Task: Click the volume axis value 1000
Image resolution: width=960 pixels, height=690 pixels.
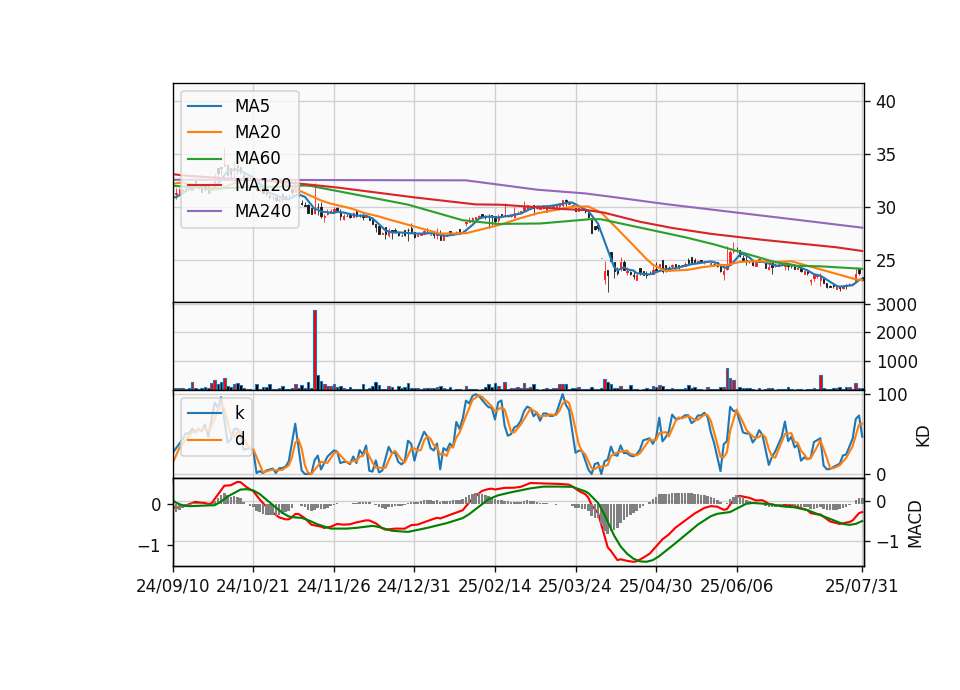Action: [896, 362]
